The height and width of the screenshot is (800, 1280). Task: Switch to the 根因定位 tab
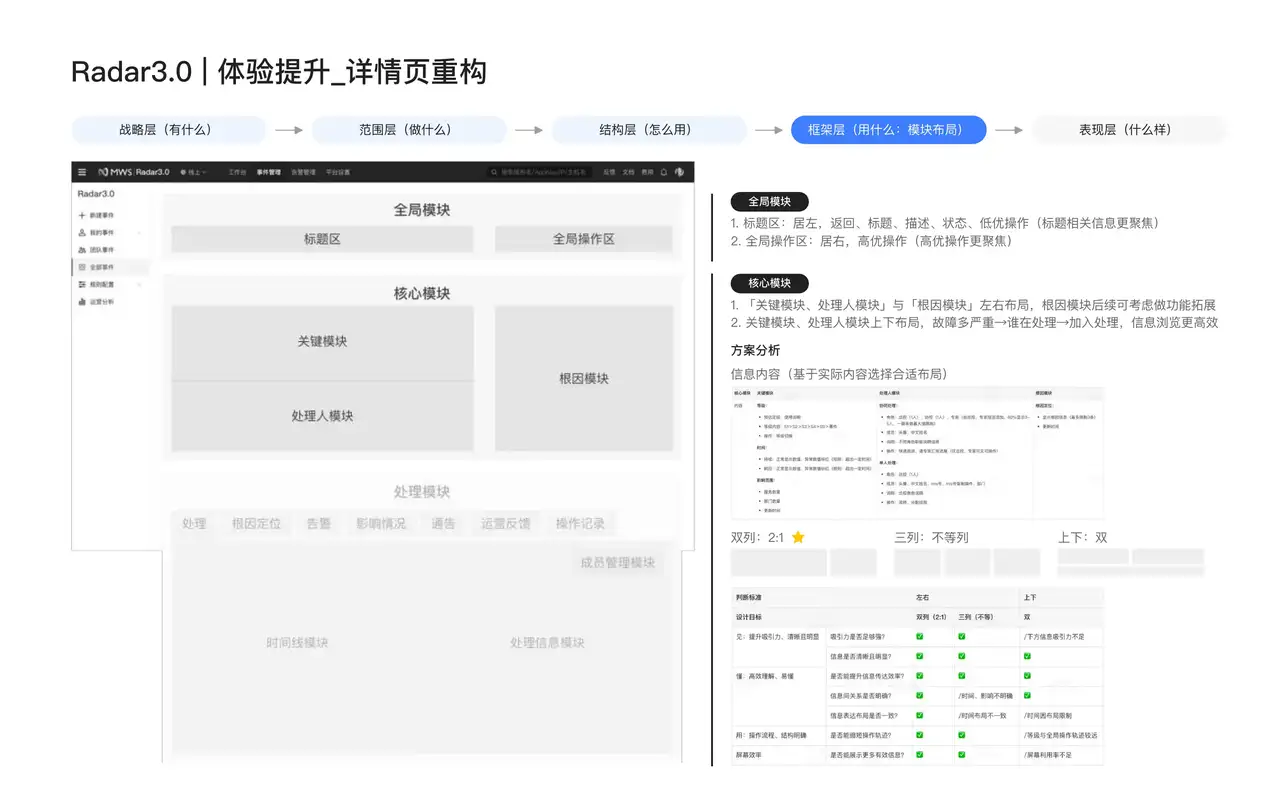tap(256, 523)
